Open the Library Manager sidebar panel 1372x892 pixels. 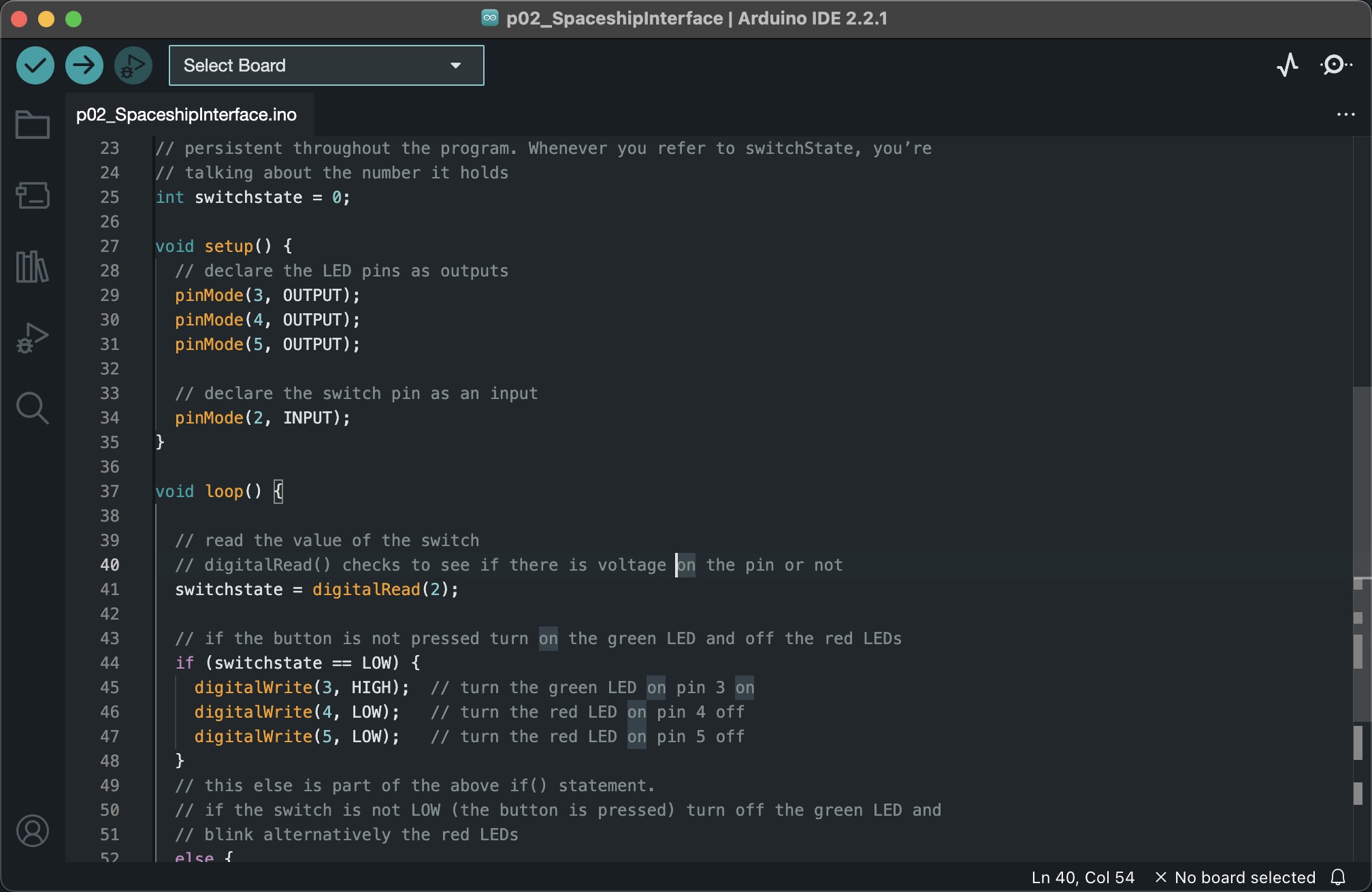33,266
